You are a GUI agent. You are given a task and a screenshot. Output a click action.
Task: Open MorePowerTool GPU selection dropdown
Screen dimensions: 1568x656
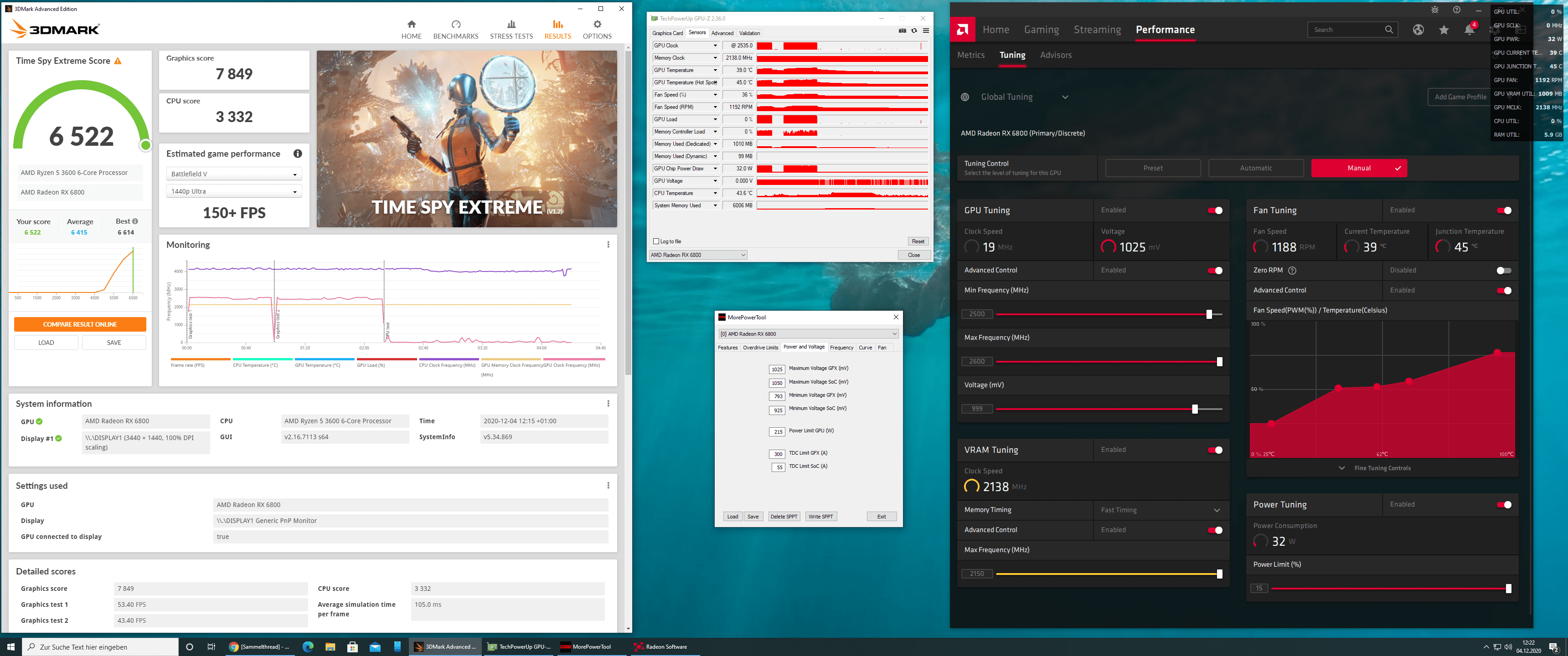pos(808,333)
